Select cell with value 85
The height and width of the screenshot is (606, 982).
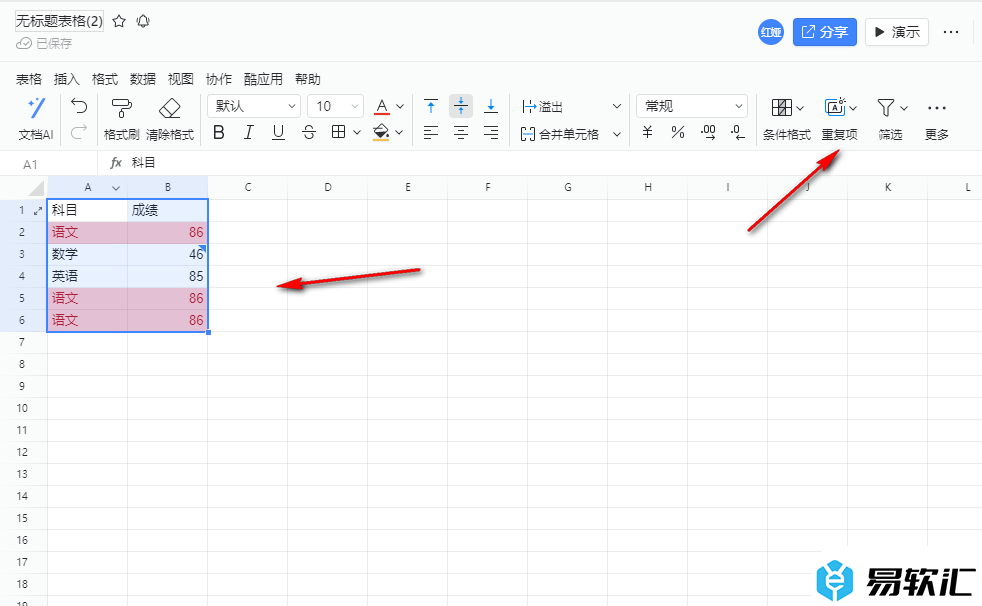click(167, 276)
